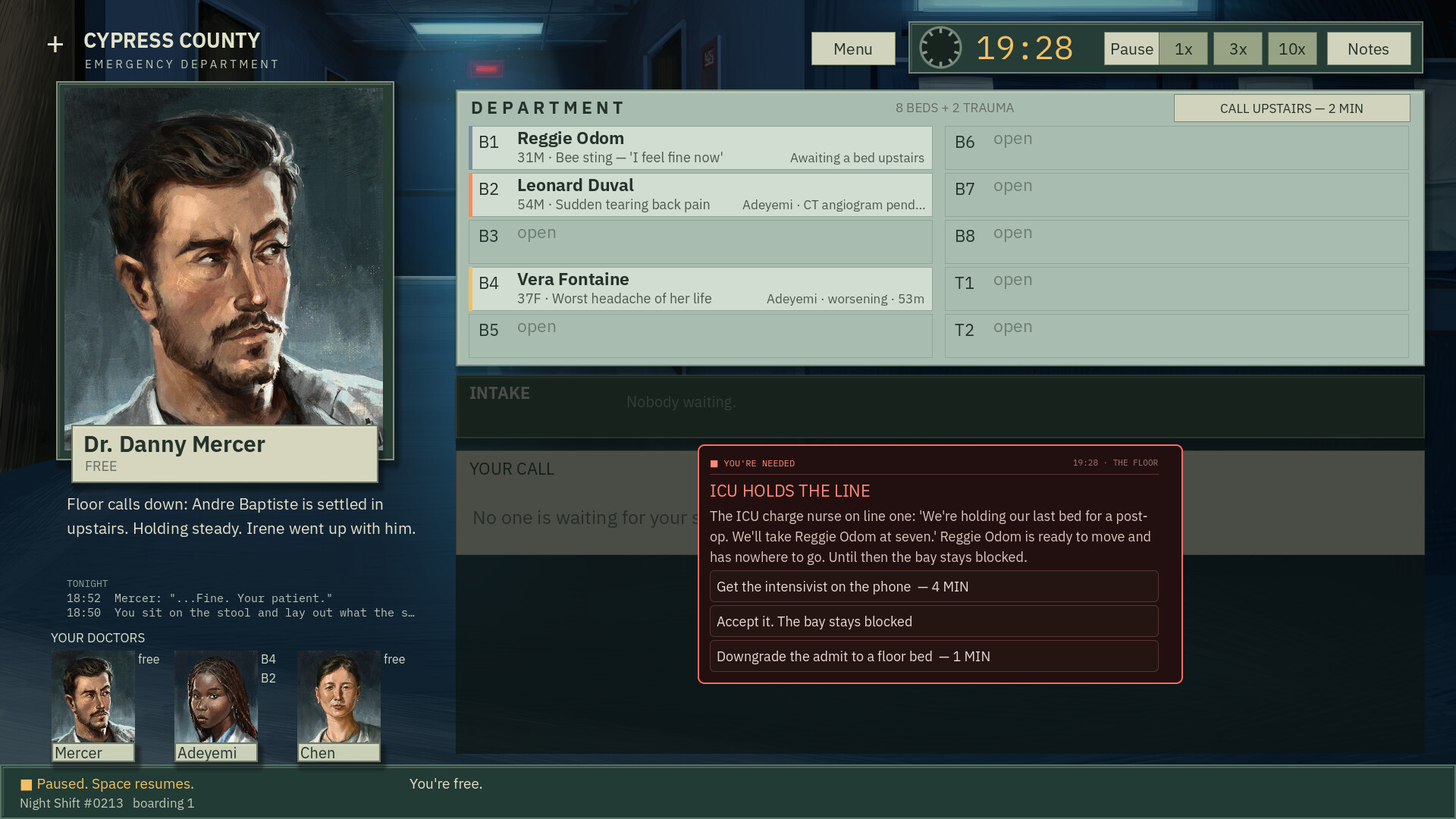Choose Accept it, the bay stays blocked
The height and width of the screenshot is (819, 1456).
(x=934, y=621)
